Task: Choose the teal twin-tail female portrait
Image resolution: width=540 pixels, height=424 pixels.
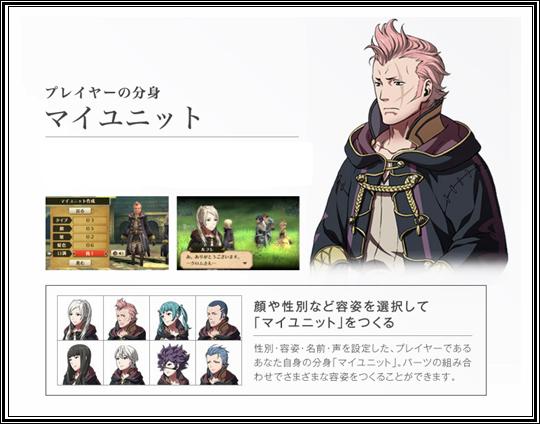Action: click(x=173, y=318)
